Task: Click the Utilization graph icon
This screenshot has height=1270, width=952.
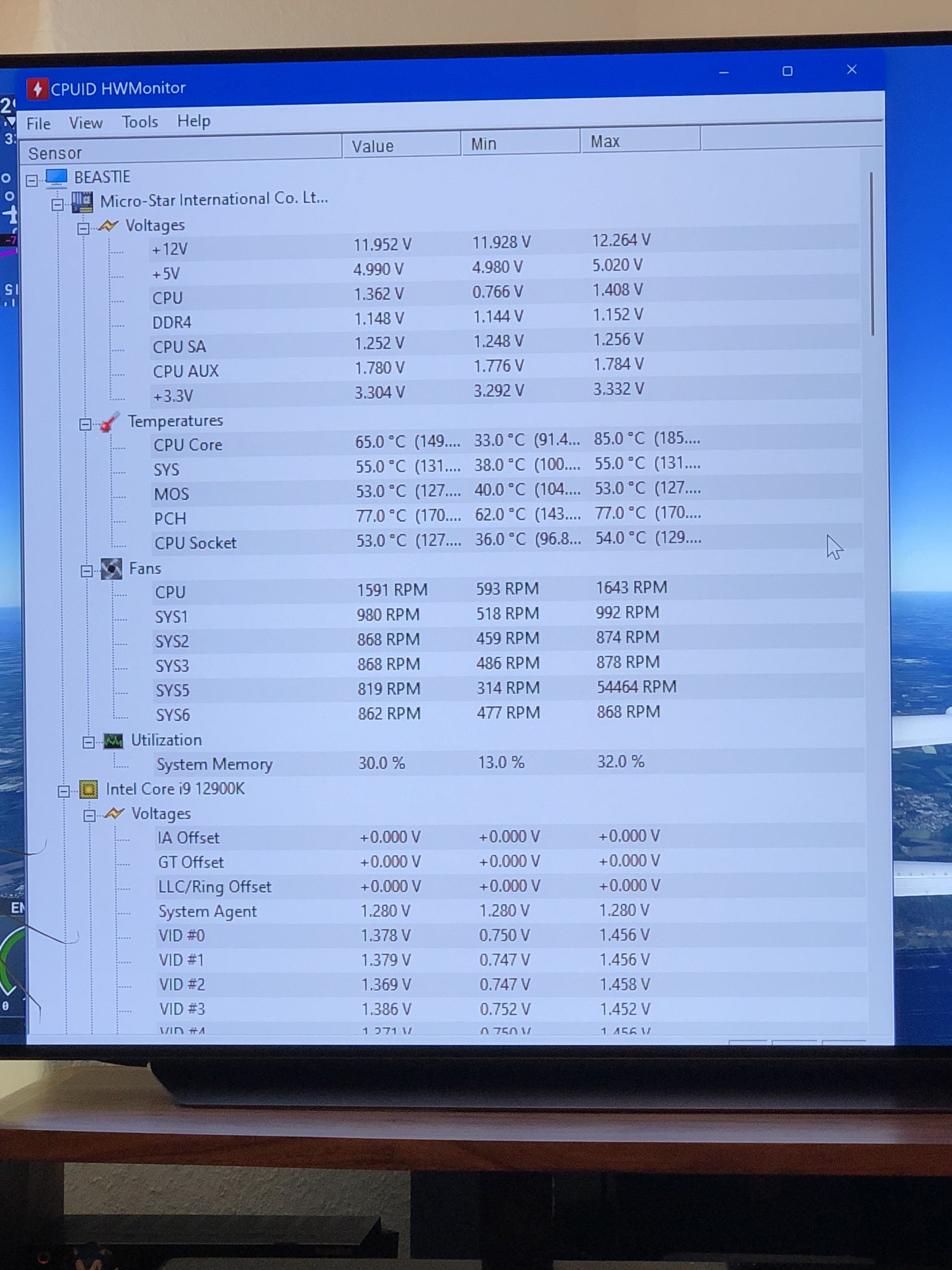Action: pos(113,741)
